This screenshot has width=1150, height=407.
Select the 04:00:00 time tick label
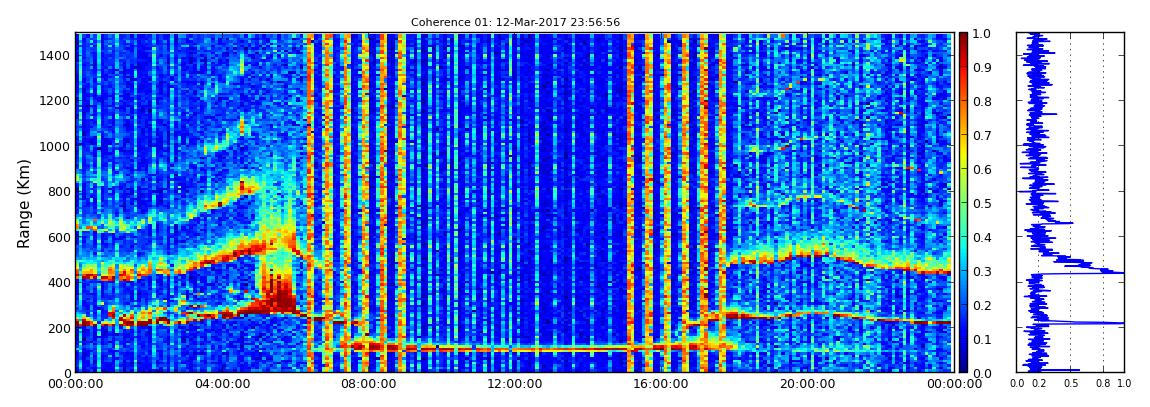pyautogui.click(x=221, y=384)
